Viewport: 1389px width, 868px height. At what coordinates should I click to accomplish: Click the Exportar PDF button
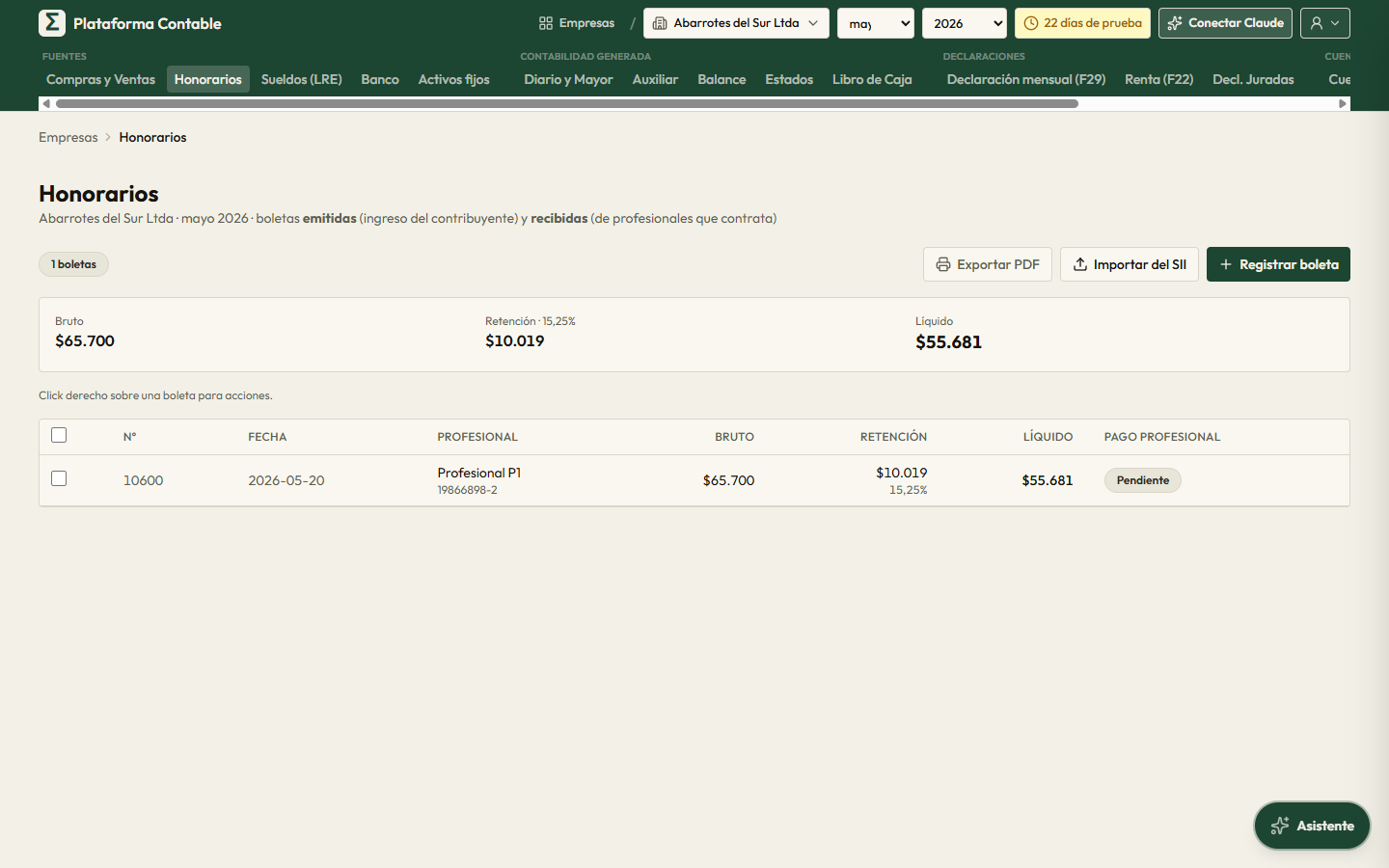(988, 264)
